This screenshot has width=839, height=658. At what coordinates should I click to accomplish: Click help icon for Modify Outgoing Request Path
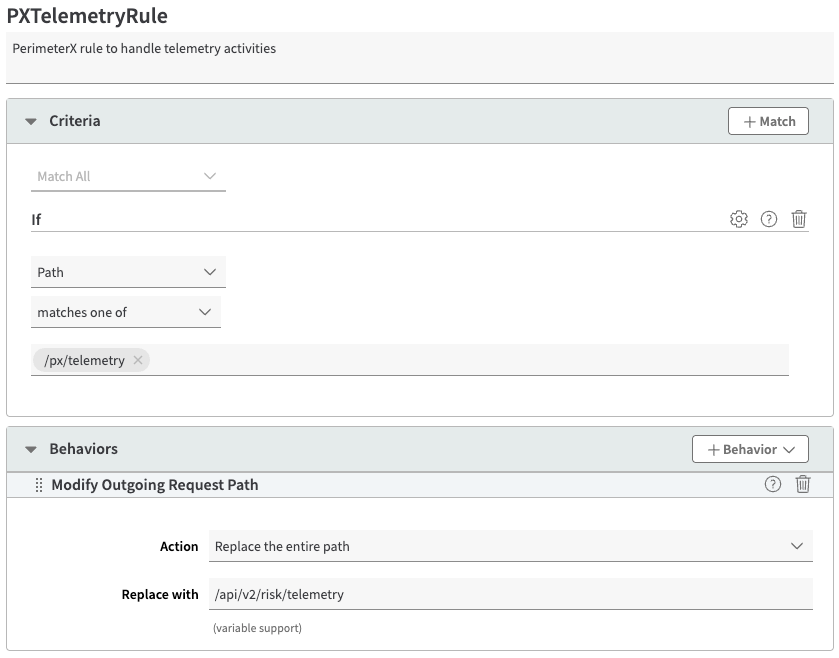coord(772,484)
